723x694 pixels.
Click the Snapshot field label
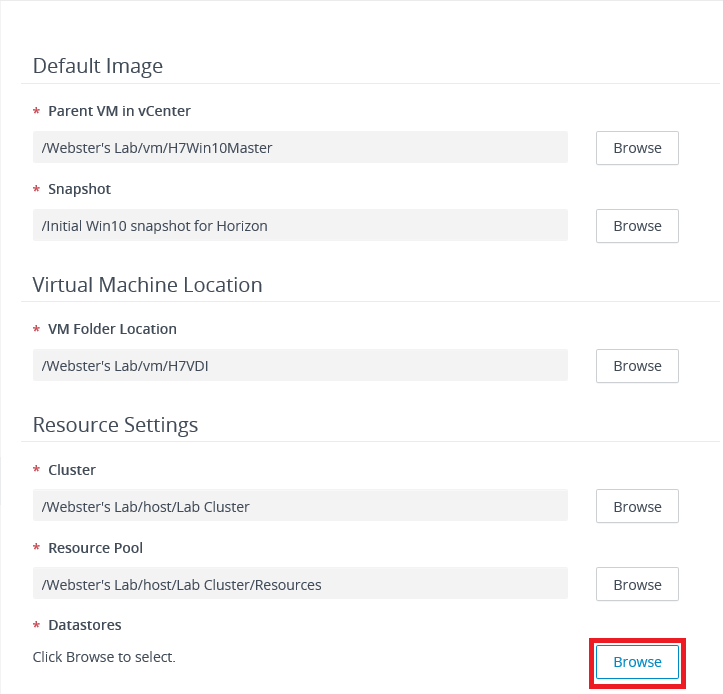click(79, 189)
